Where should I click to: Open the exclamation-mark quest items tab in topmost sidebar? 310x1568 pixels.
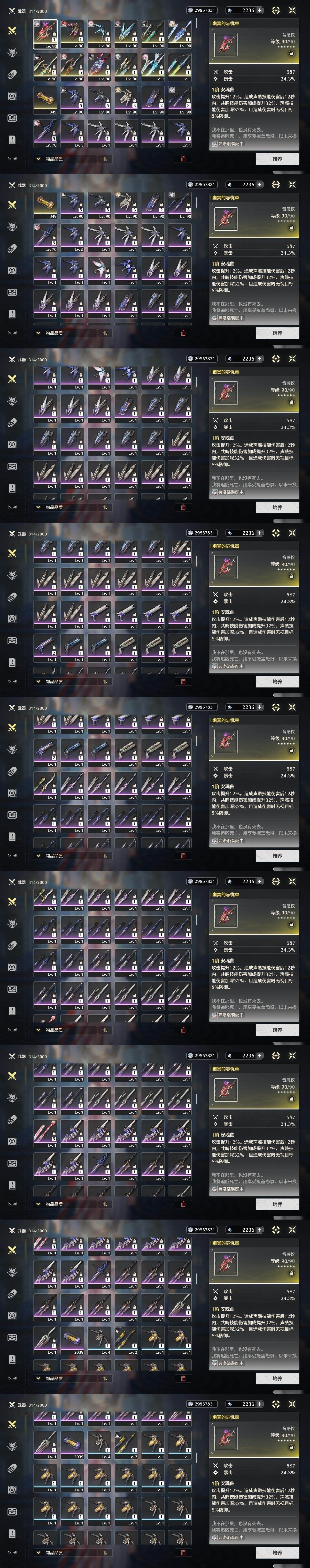click(x=12, y=140)
